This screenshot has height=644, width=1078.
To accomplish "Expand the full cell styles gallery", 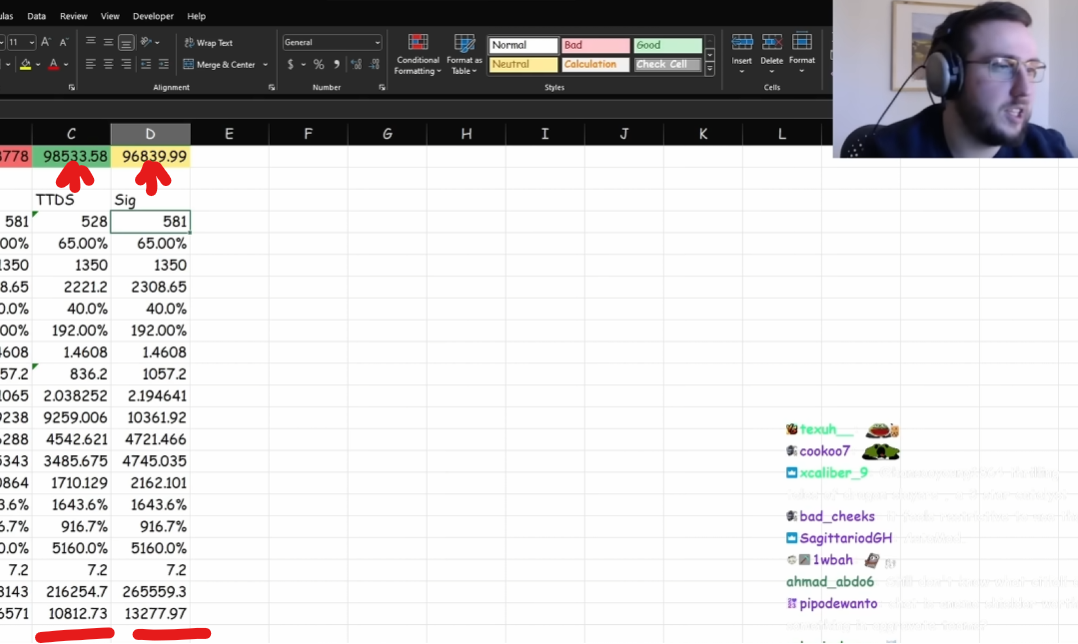I will 710,69.
